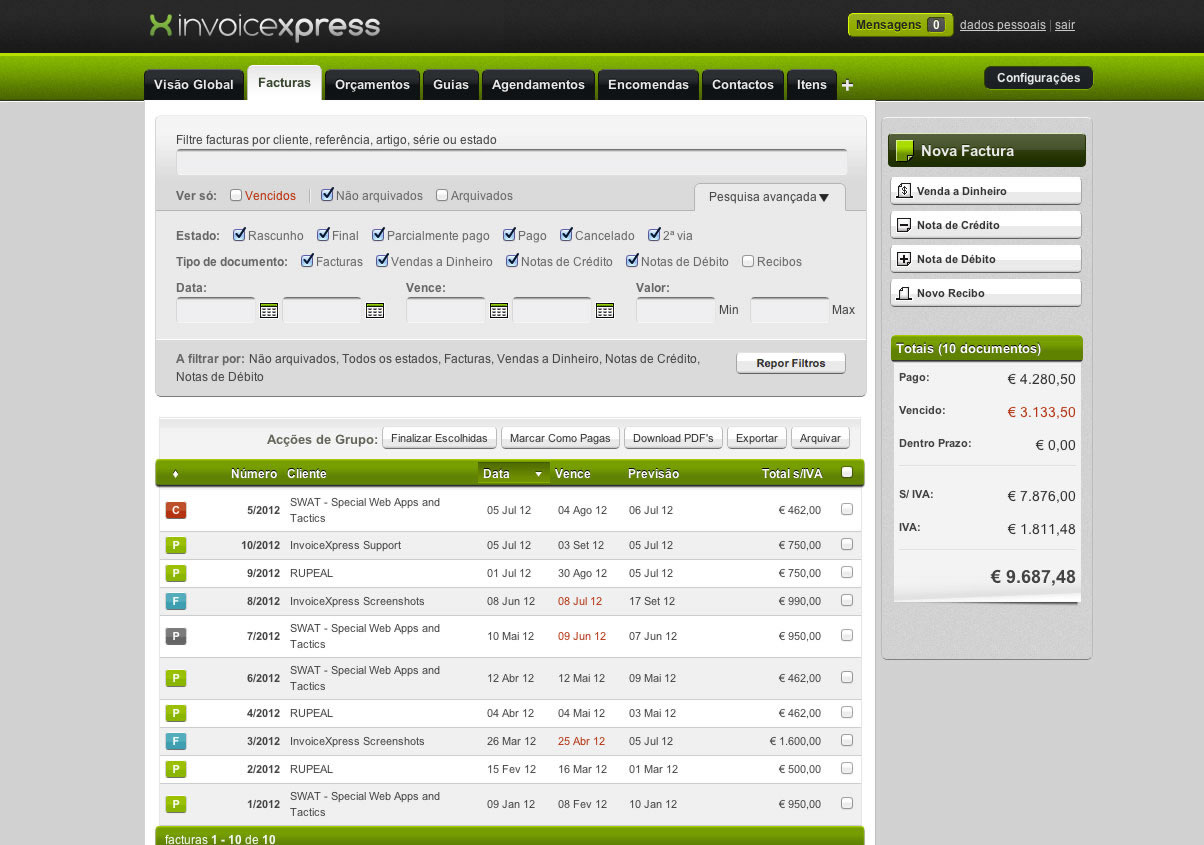This screenshot has width=1204, height=845.
Task: Sort by the Data column dropdown arrow
Action: point(539,474)
